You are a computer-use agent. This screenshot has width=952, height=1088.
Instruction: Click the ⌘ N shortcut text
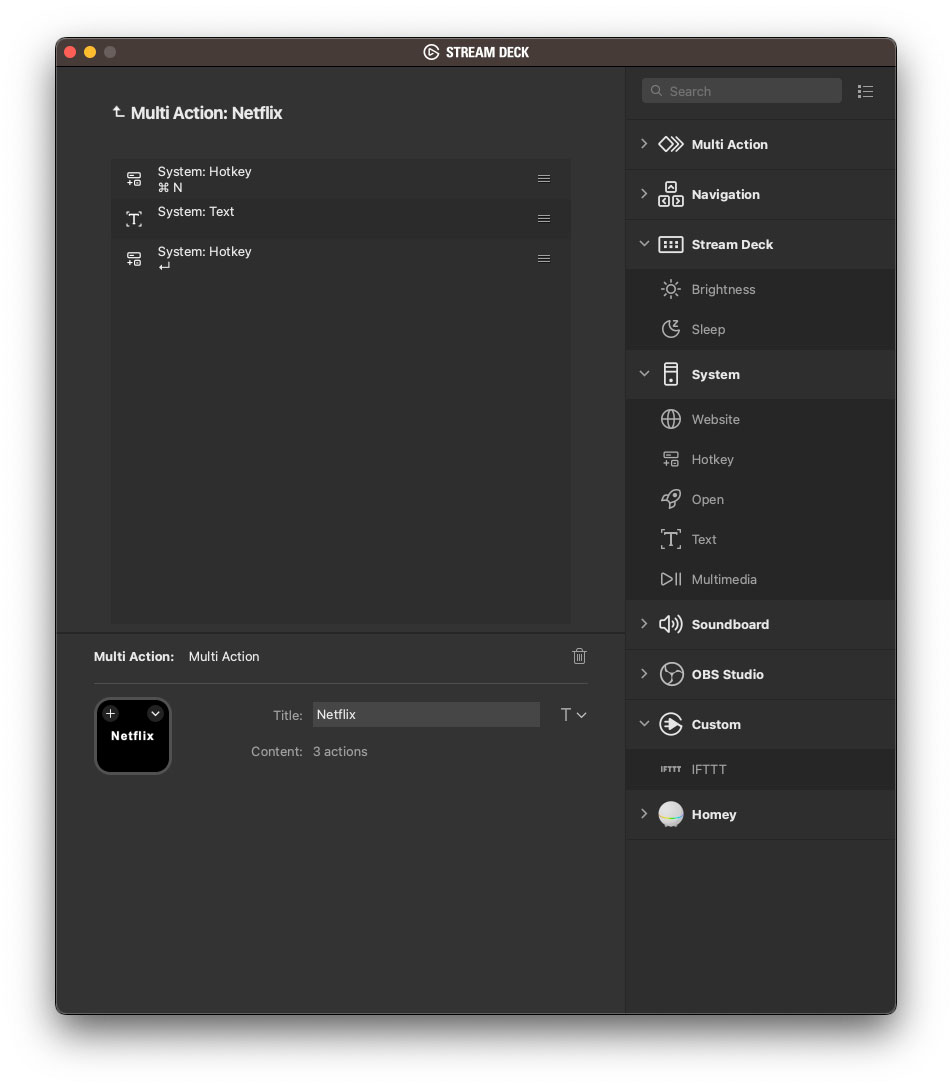(170, 187)
